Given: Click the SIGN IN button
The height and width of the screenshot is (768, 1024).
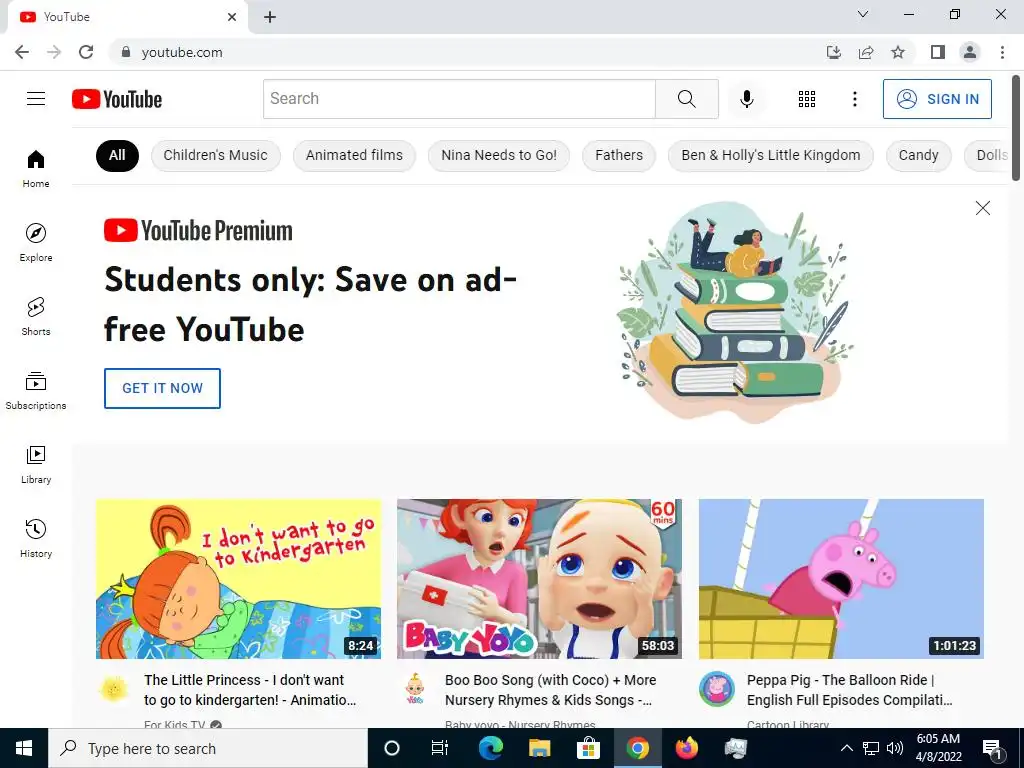Looking at the screenshot, I should [x=937, y=99].
